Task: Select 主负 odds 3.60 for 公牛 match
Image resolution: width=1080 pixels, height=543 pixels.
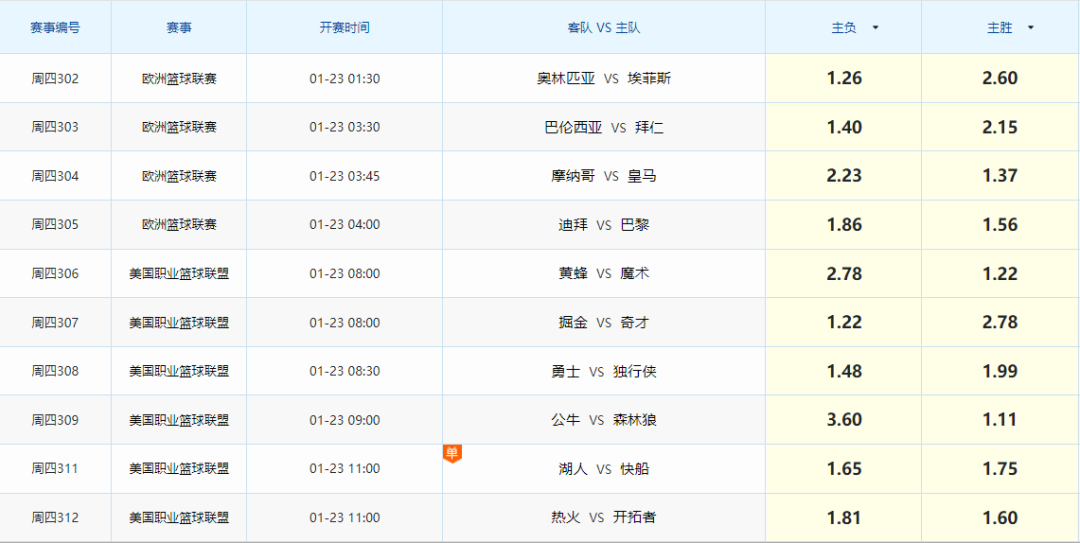Action: pyautogui.click(x=844, y=420)
